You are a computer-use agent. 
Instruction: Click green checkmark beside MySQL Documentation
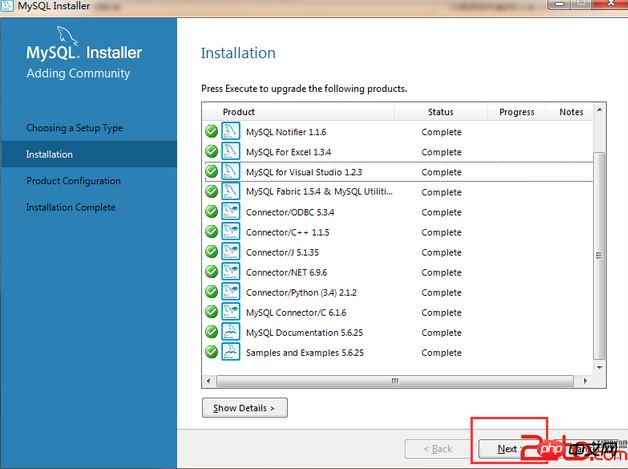point(211,332)
